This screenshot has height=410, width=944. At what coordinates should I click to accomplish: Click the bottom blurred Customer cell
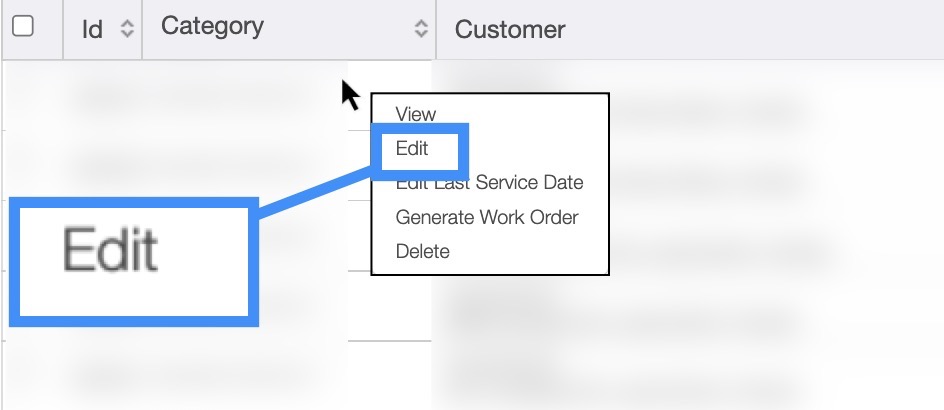[690, 378]
